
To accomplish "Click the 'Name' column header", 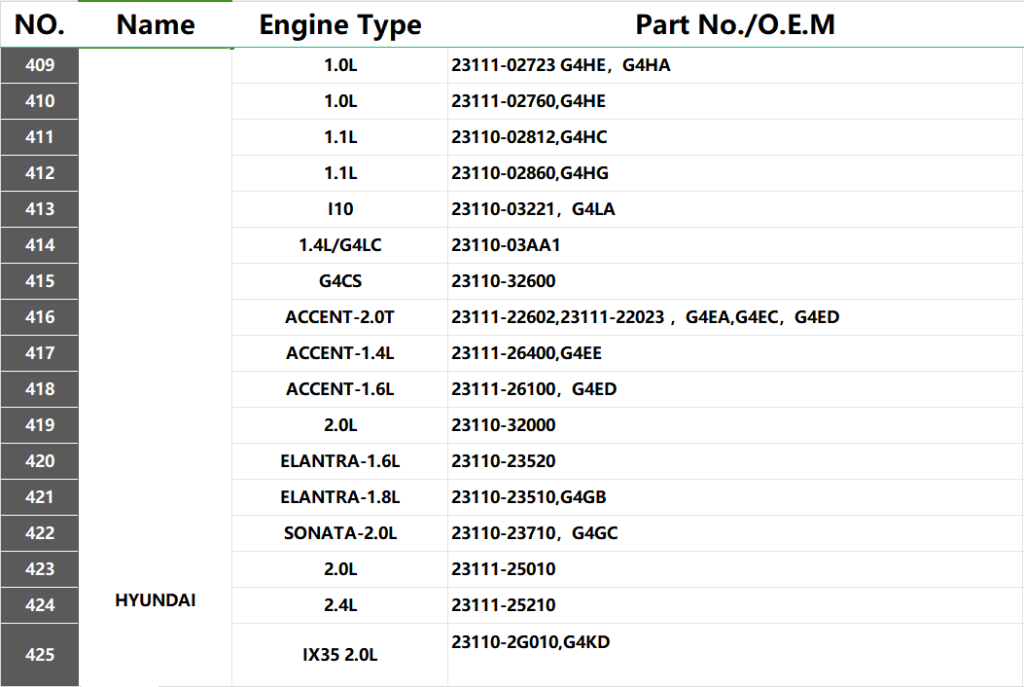I will pyautogui.click(x=155, y=25).
